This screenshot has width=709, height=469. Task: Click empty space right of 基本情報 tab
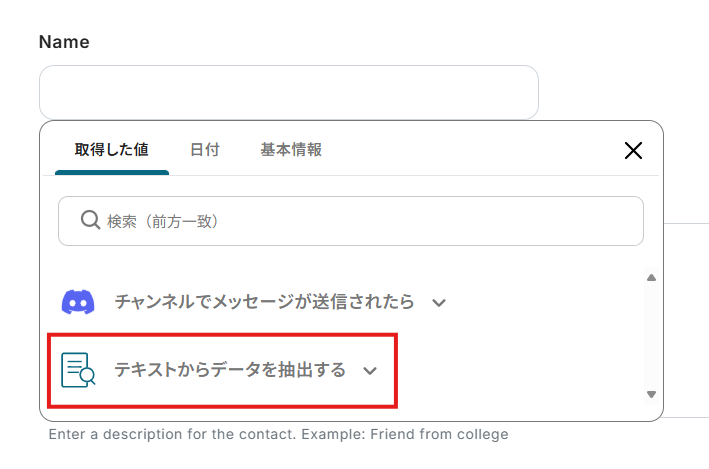tap(470, 150)
